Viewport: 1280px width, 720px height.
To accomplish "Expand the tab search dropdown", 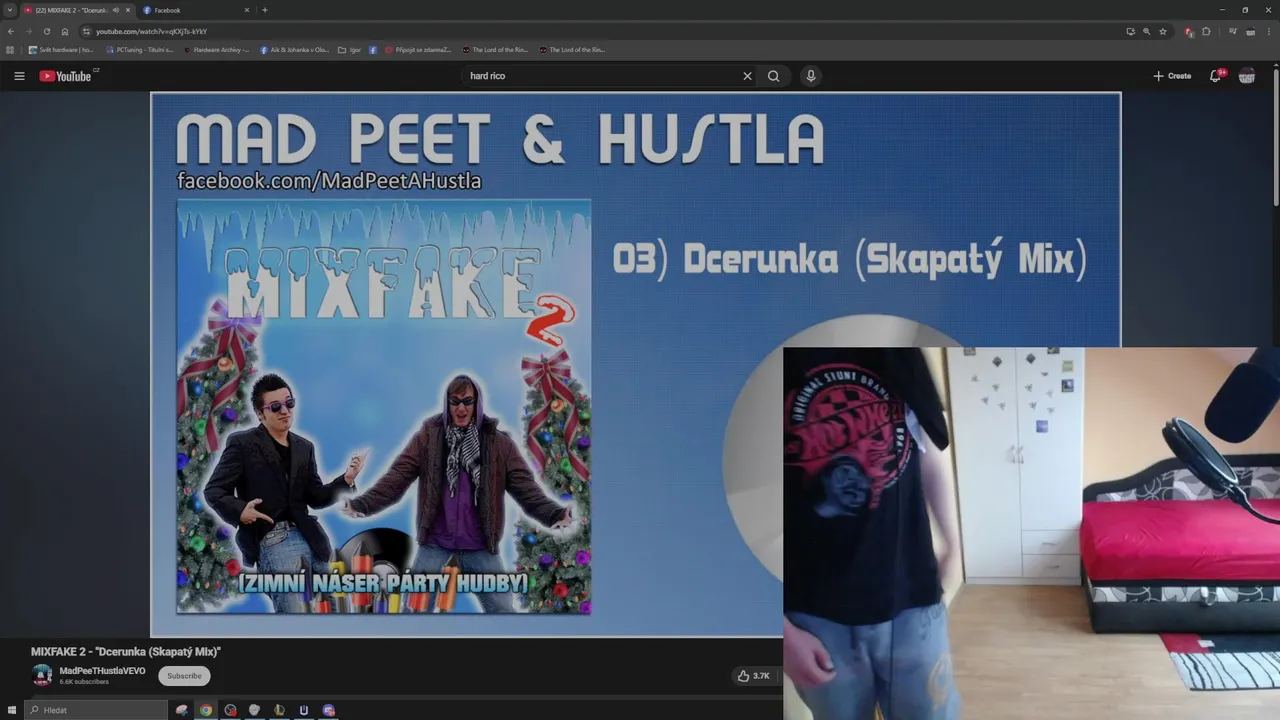I will pyautogui.click(x=9, y=10).
